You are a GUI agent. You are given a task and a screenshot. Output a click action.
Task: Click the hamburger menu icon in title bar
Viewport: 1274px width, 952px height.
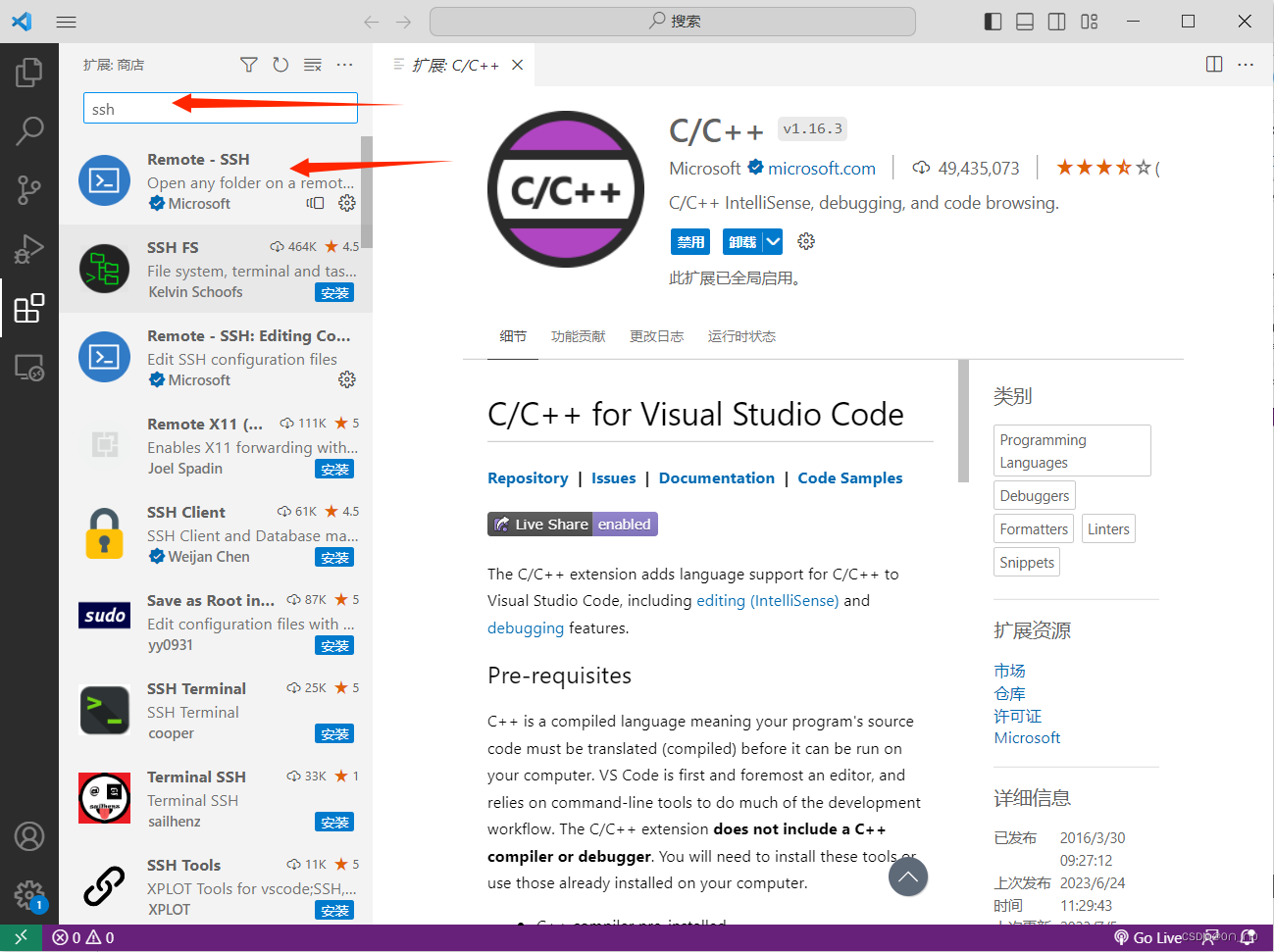(67, 22)
